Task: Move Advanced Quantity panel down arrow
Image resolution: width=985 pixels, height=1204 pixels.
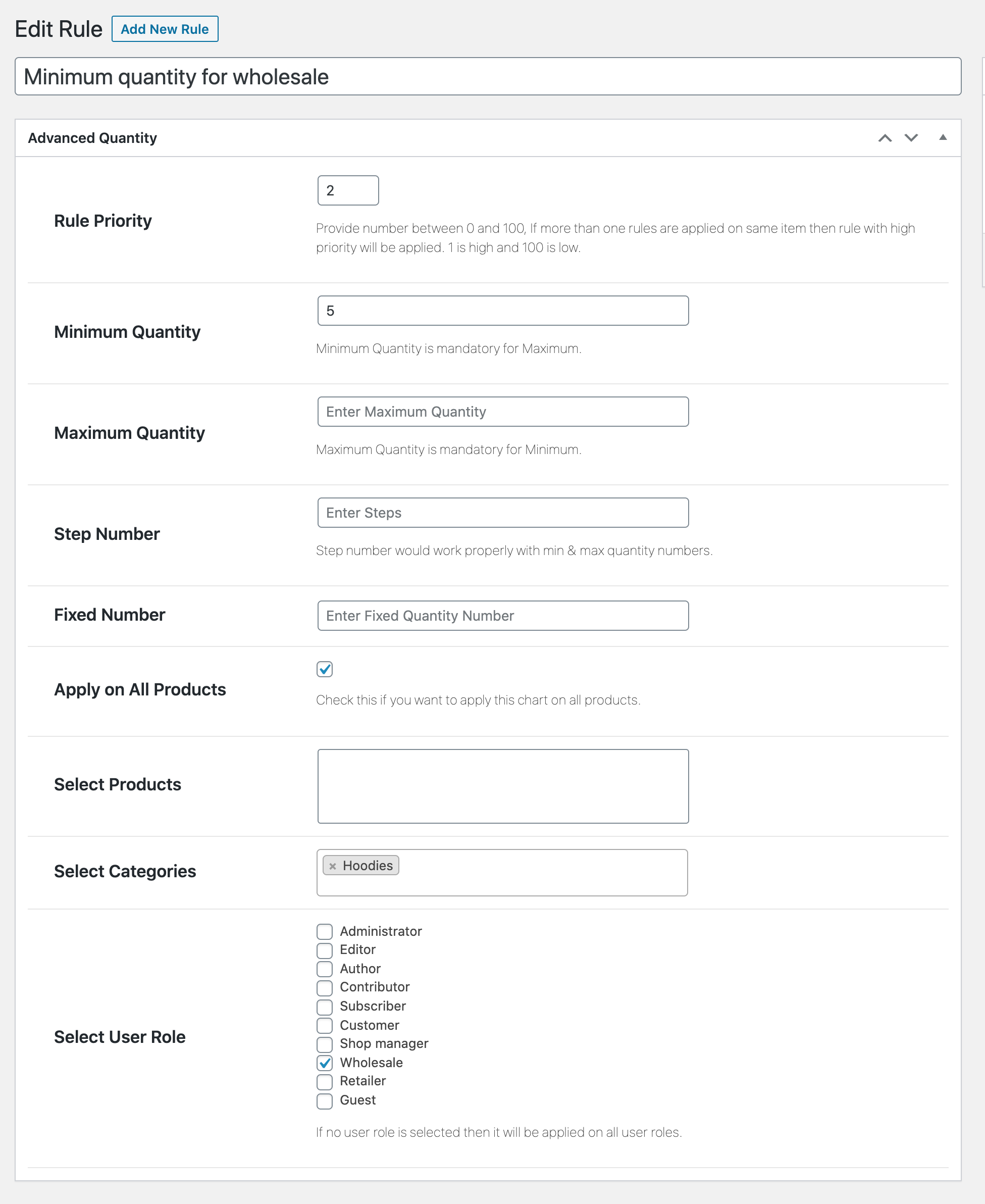Action: coord(911,138)
